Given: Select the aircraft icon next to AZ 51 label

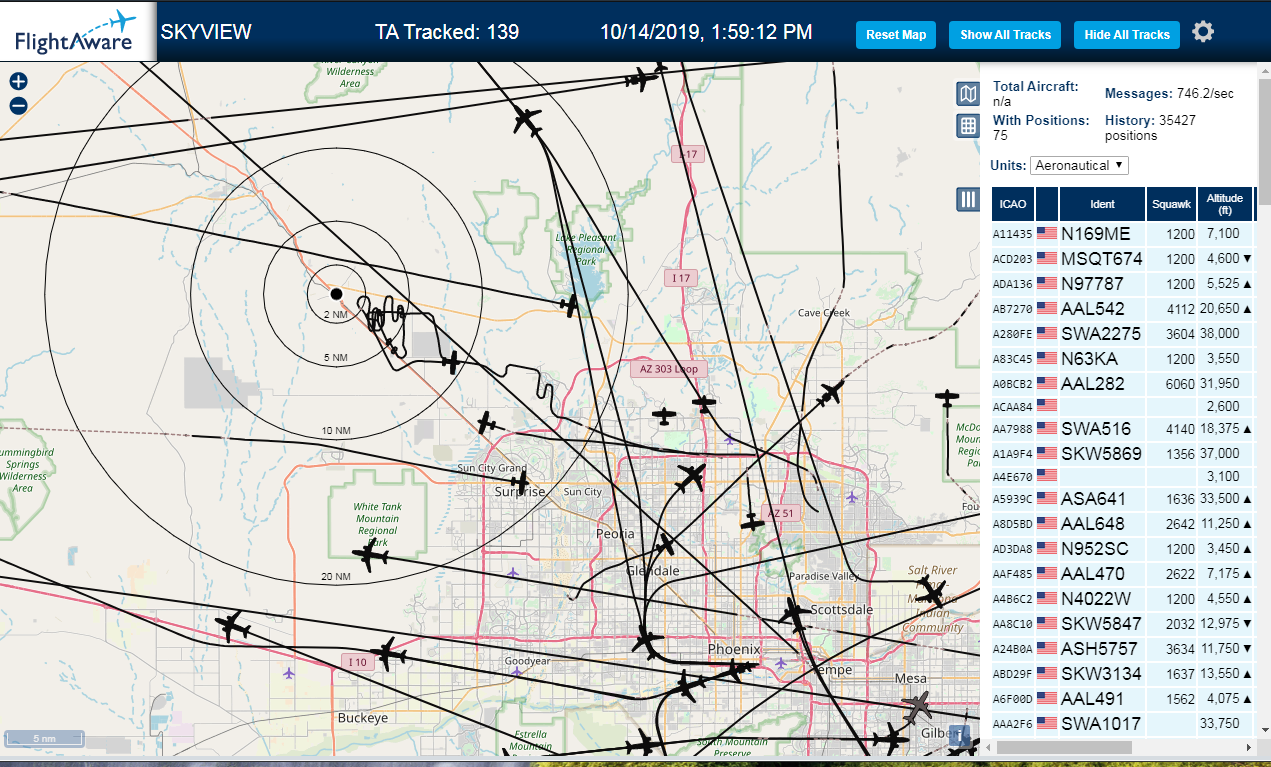Looking at the screenshot, I should (752, 521).
